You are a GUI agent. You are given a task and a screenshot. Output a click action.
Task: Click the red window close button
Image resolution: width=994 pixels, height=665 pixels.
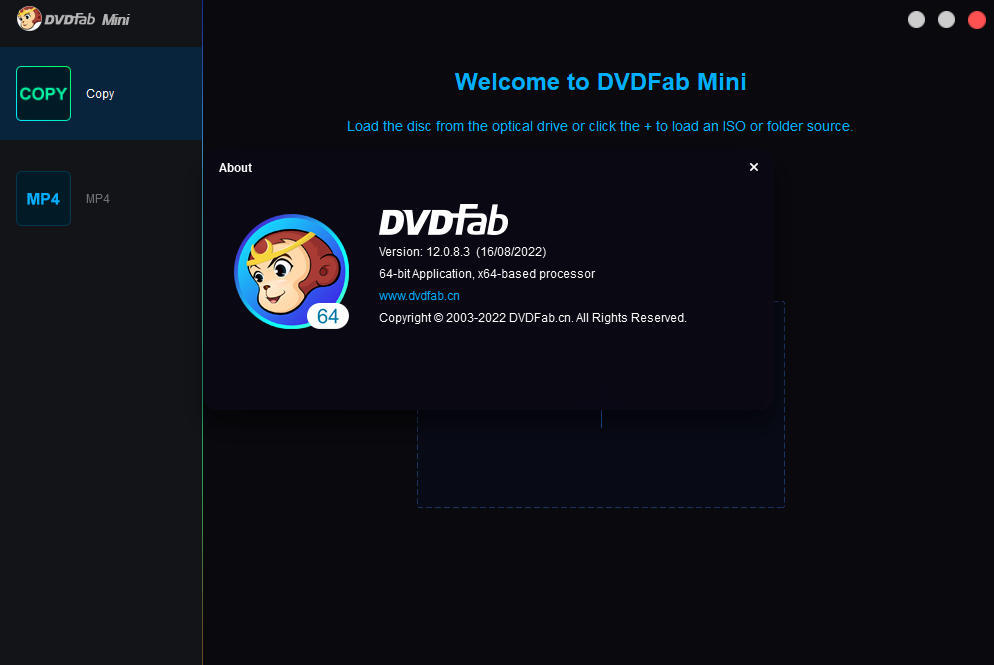[977, 20]
